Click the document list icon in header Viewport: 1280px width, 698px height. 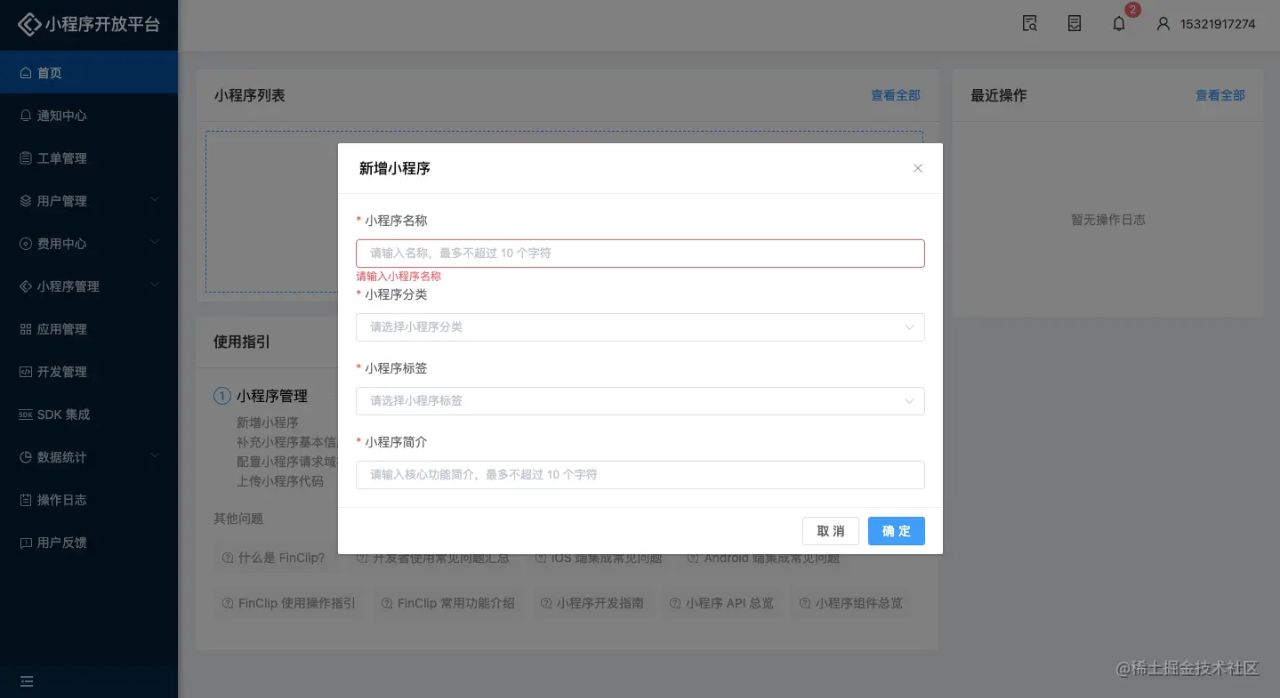pos(1074,24)
